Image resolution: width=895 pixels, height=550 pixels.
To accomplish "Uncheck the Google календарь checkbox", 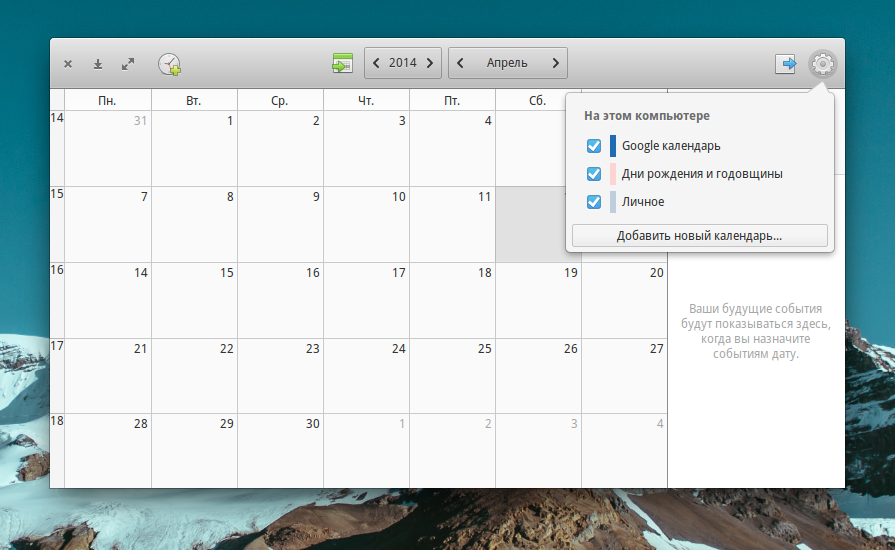I will click(594, 146).
